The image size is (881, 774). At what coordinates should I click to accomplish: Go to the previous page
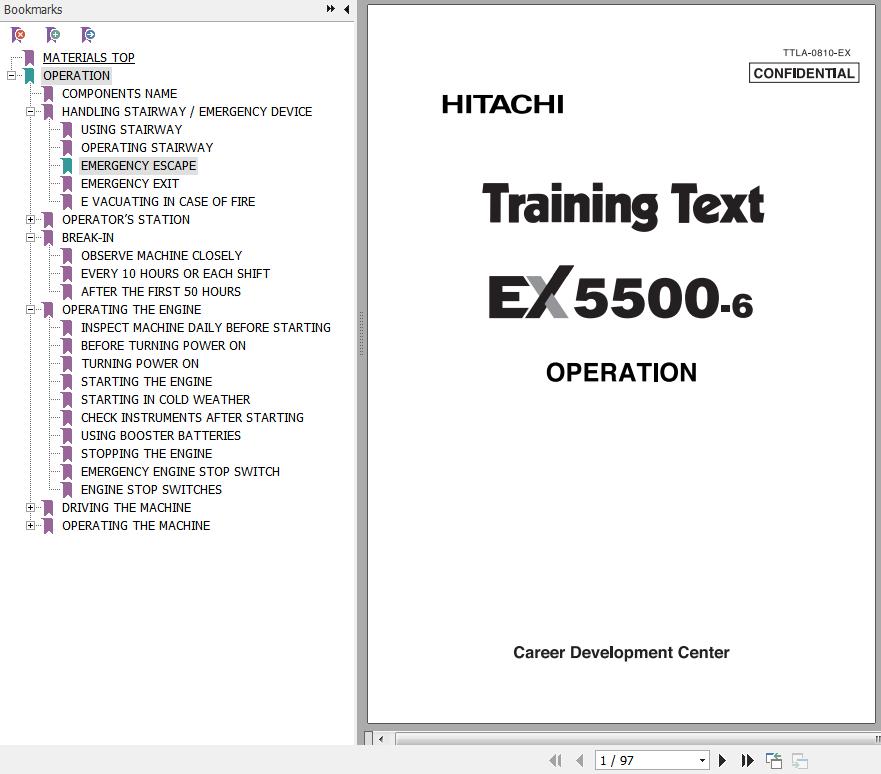[580, 761]
